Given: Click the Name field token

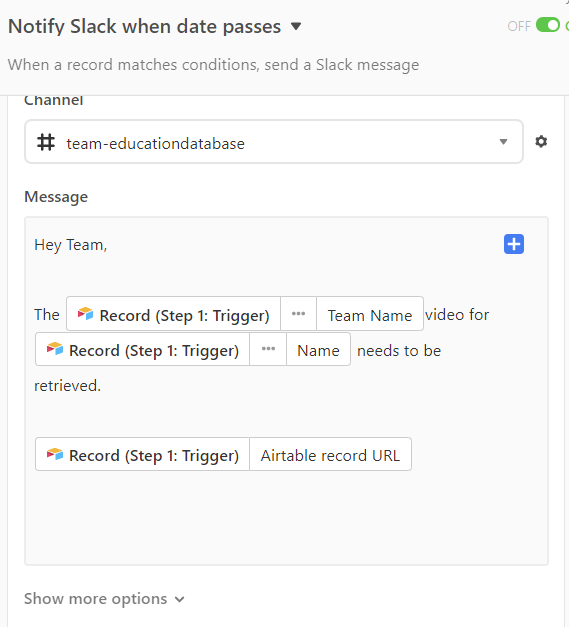Looking at the screenshot, I should 318,349.
